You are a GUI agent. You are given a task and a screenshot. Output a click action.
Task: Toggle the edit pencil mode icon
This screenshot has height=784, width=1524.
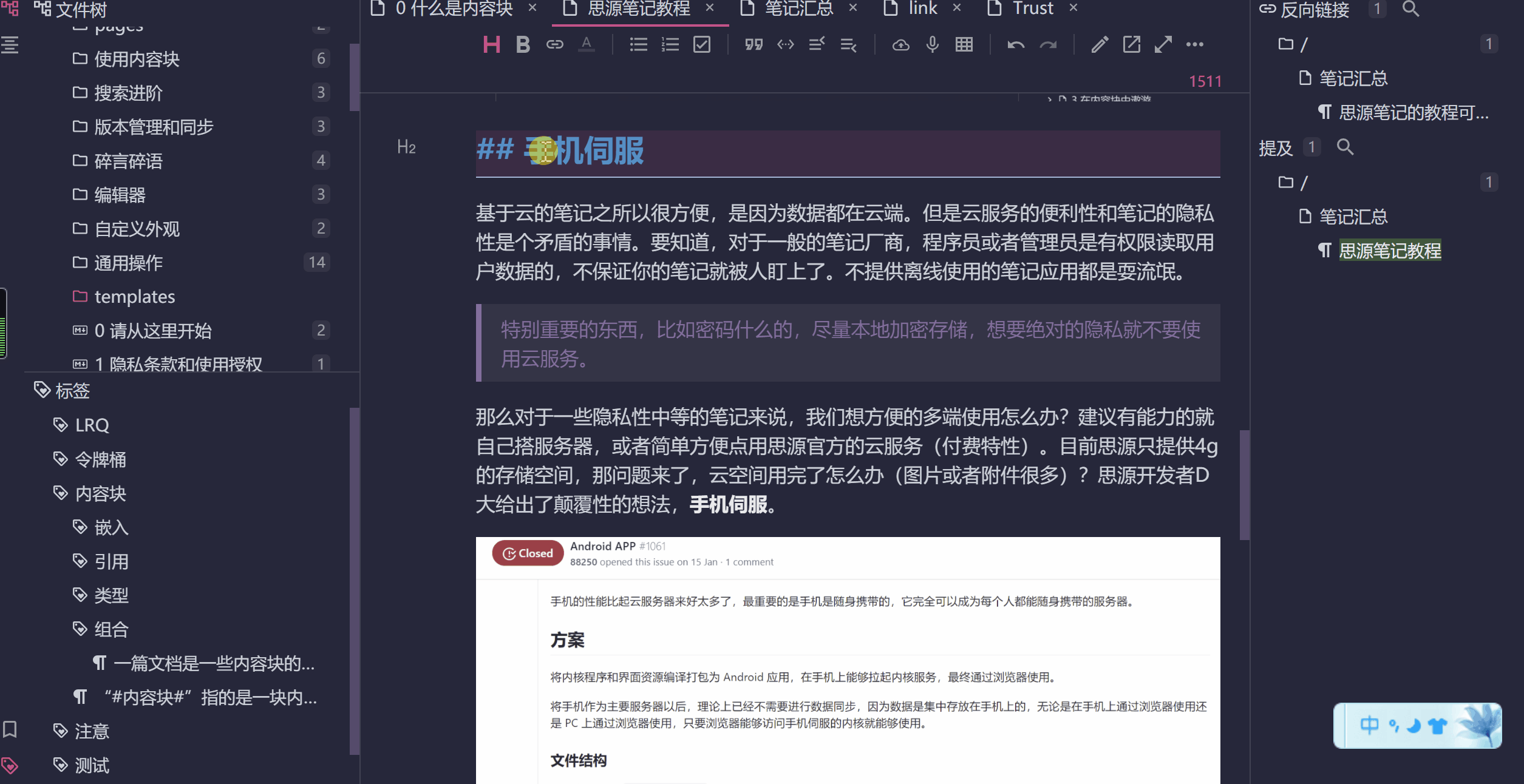[x=1100, y=44]
